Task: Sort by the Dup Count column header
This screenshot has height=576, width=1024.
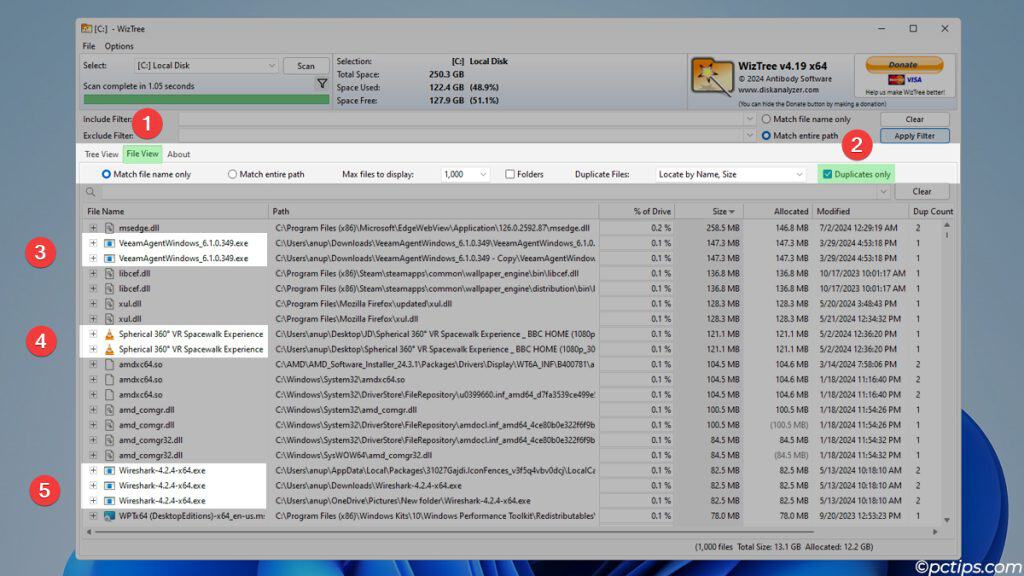Action: click(933, 212)
